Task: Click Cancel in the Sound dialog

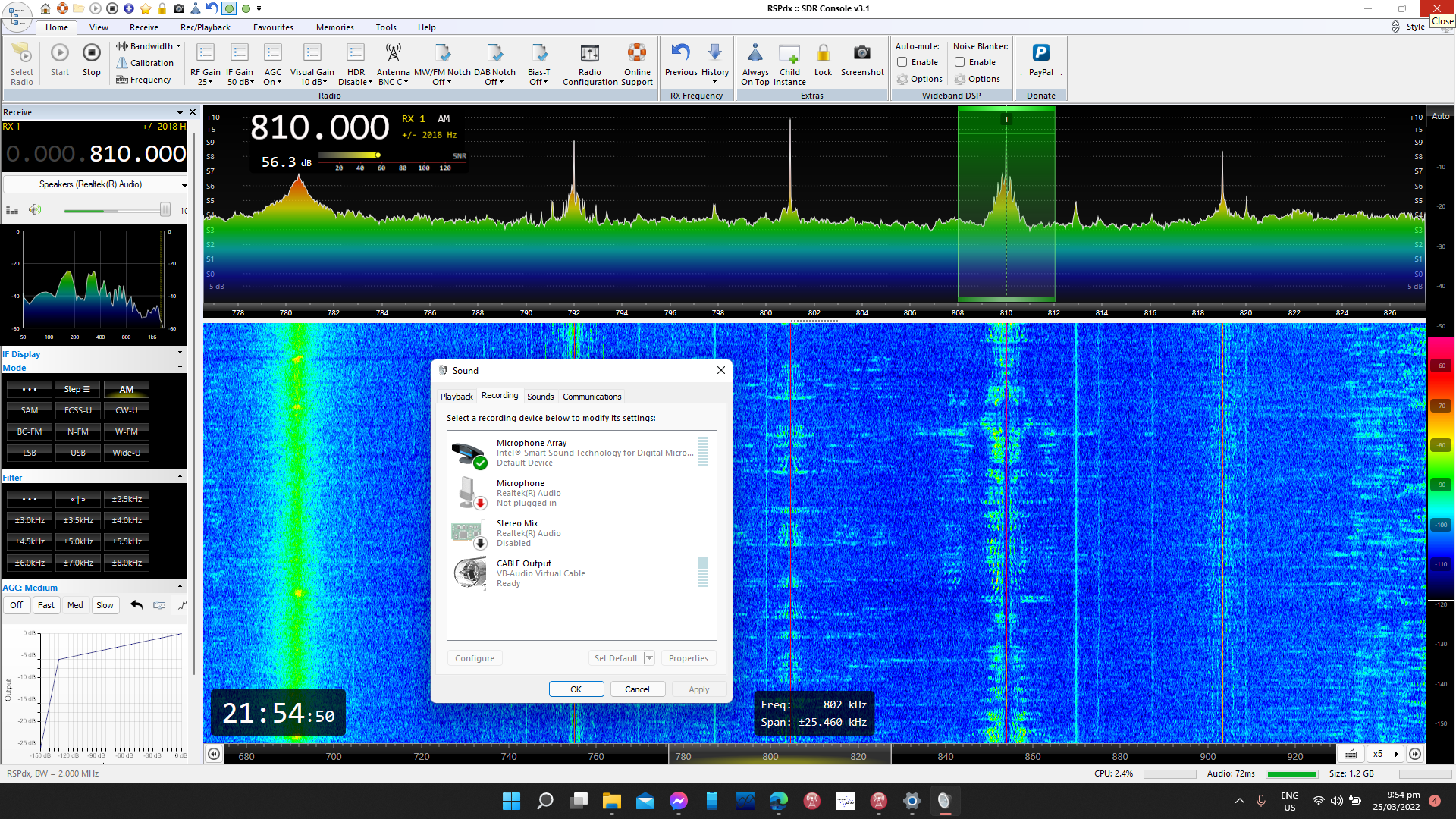Action: point(637,689)
